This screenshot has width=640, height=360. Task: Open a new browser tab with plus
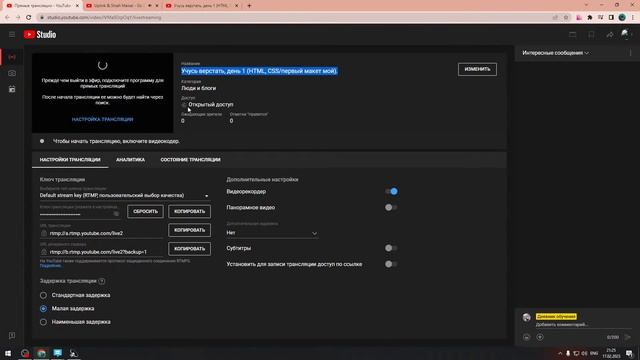(x=249, y=6)
